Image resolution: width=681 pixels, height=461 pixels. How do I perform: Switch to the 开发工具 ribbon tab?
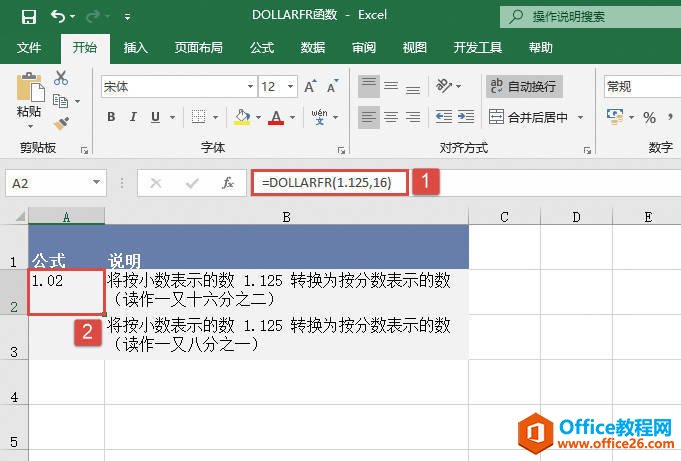point(477,47)
